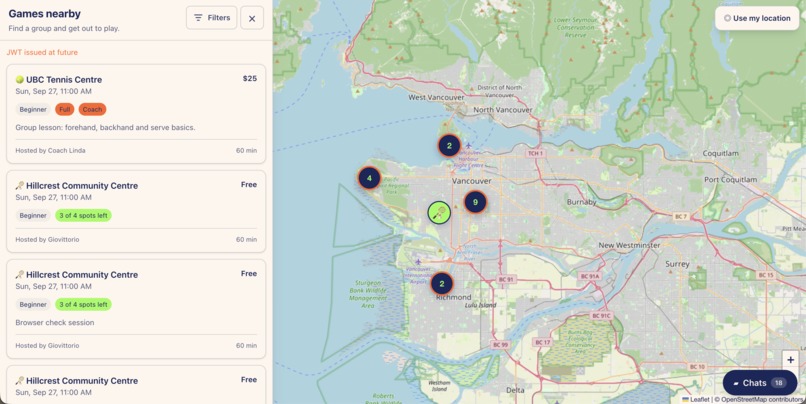This screenshot has width=806, height=404.
Task: Click 'Hosted by Coach Linda' text
Action: coord(50,151)
